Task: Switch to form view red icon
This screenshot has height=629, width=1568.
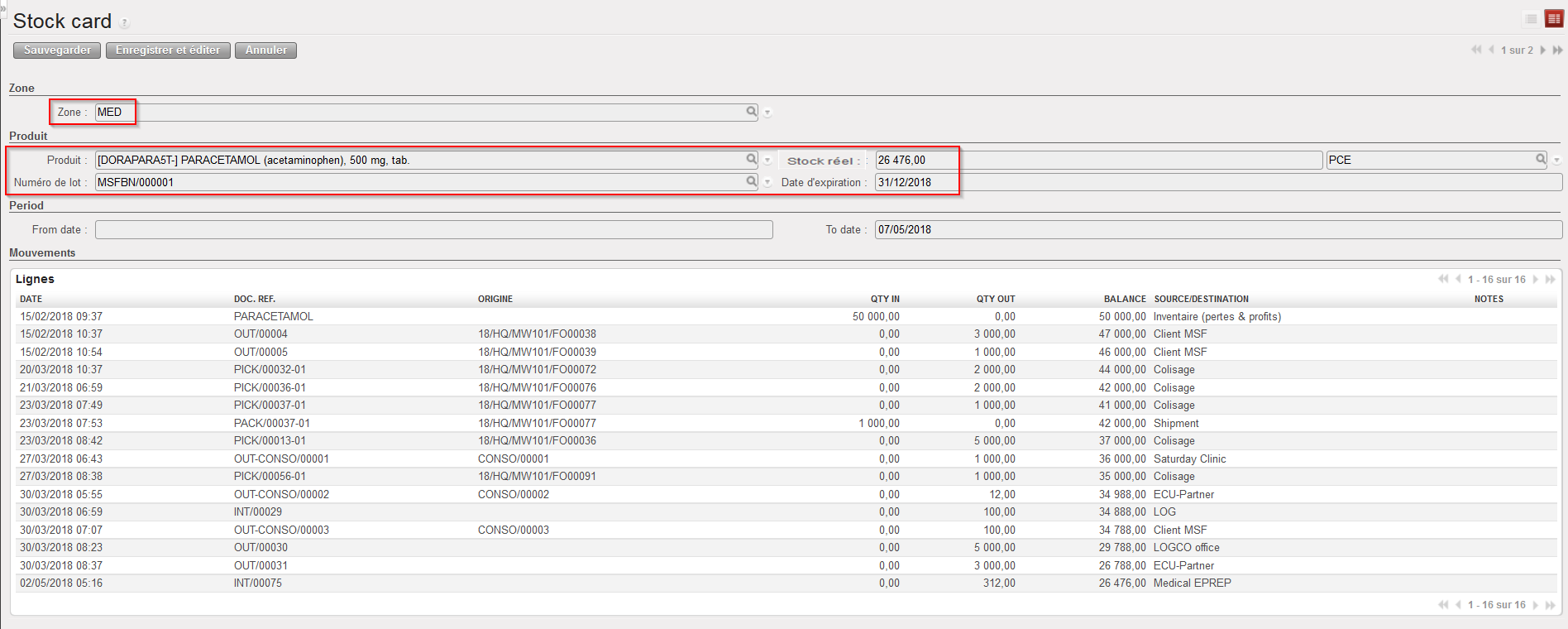Action: pyautogui.click(x=1554, y=19)
